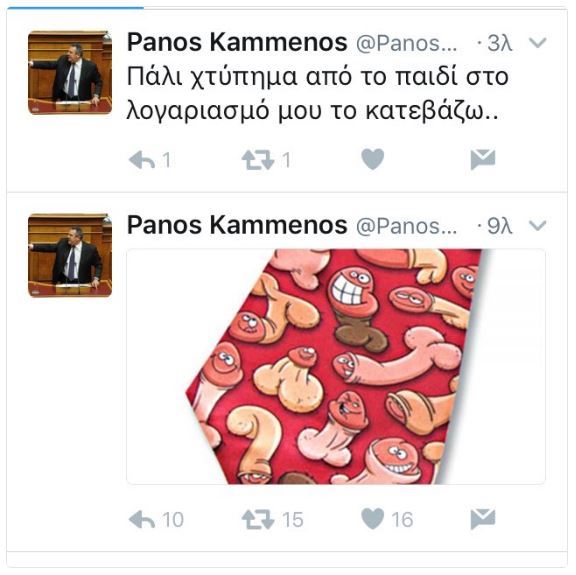Click Panos Kammenos name on first tweet
This screenshot has width=576, height=575.
[x=237, y=42]
